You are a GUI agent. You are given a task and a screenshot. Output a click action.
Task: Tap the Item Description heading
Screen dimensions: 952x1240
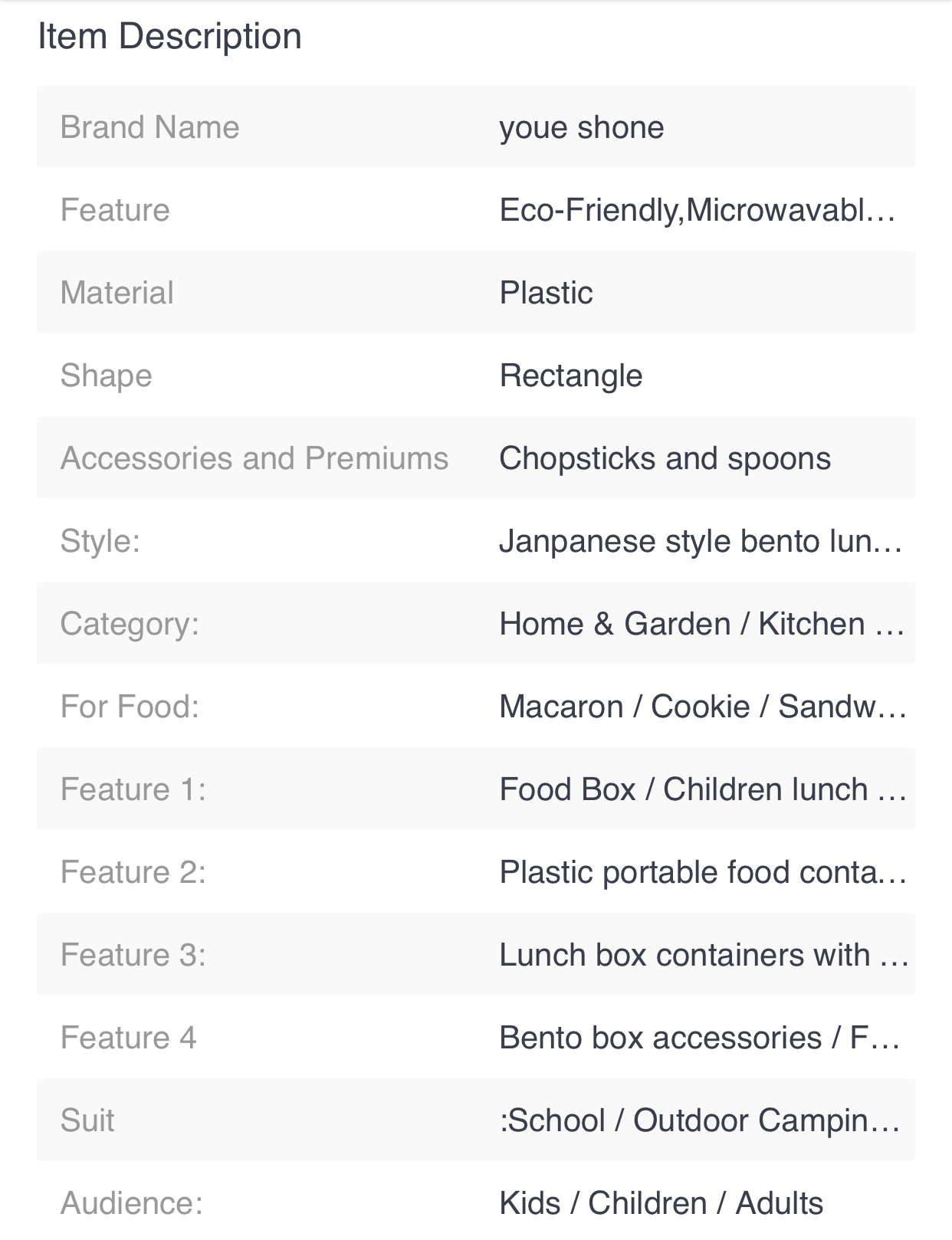tap(169, 37)
